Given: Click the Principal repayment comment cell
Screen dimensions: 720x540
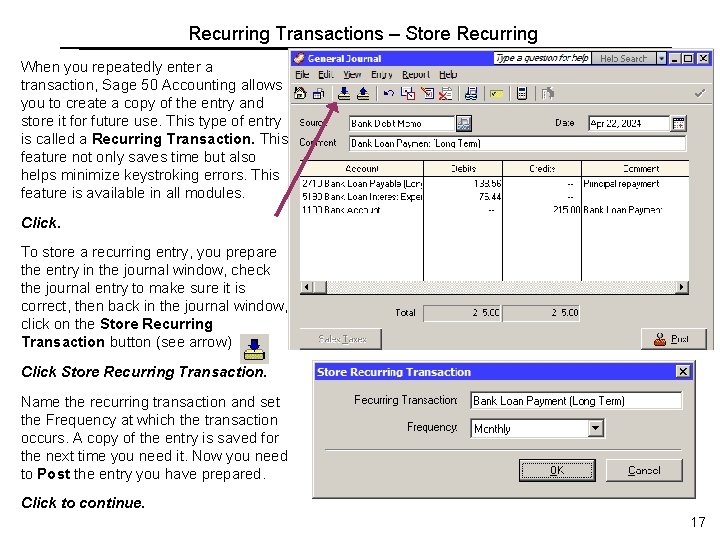Looking at the screenshot, I should 635,184.
